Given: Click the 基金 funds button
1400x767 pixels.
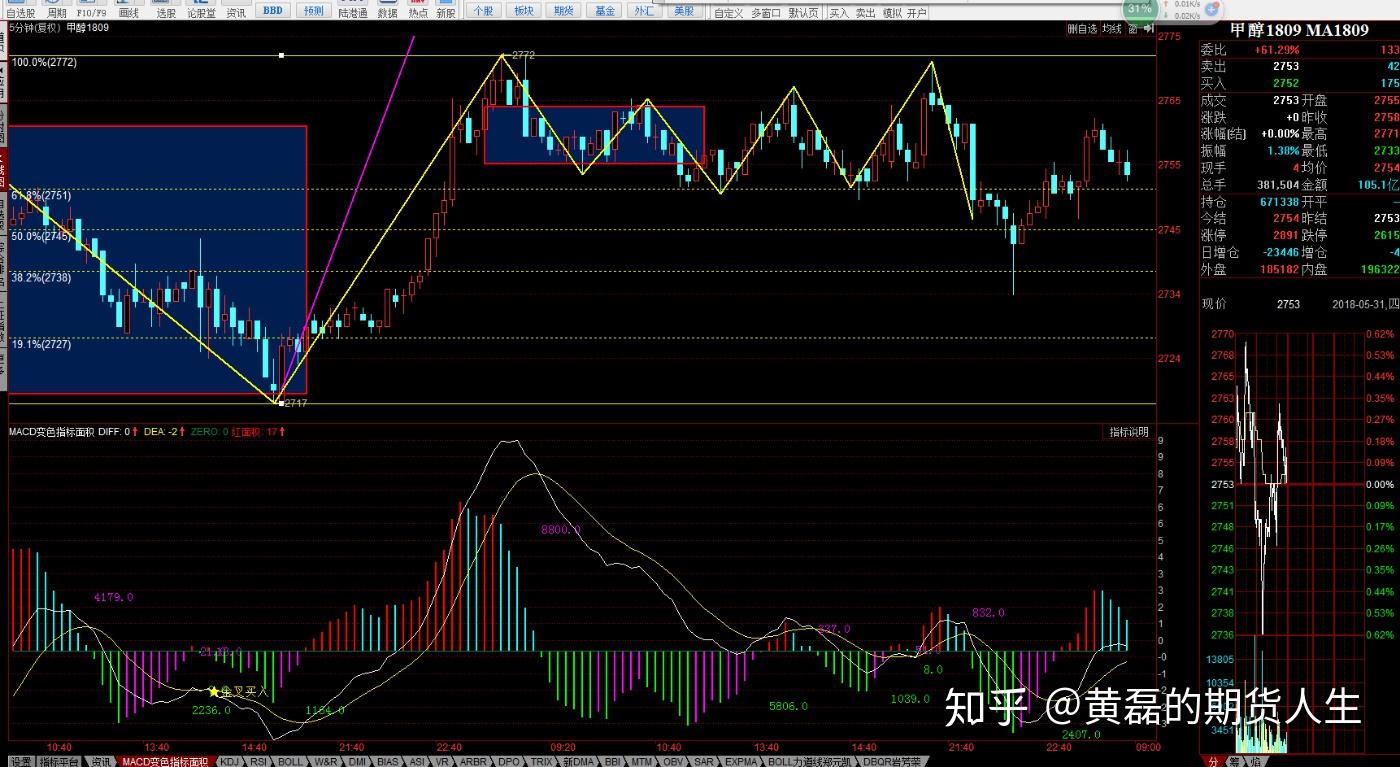Looking at the screenshot, I should [605, 11].
